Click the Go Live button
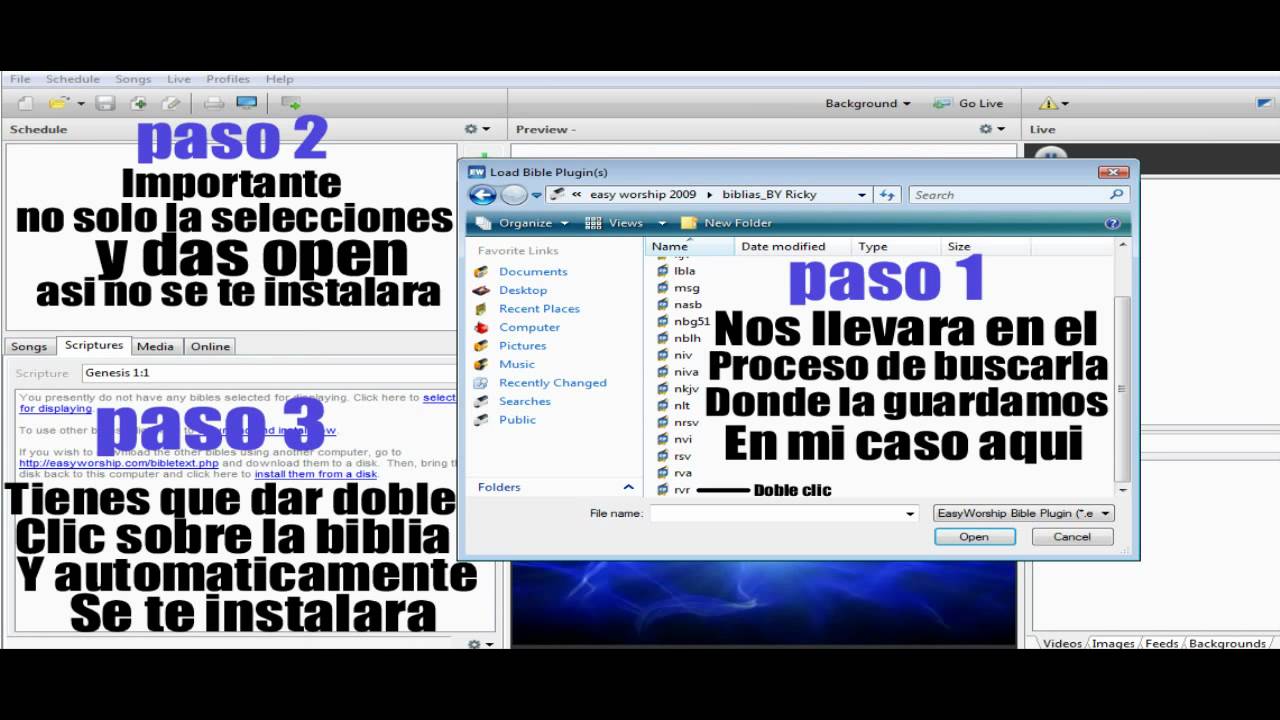Image resolution: width=1280 pixels, height=720 pixels. tap(968, 103)
